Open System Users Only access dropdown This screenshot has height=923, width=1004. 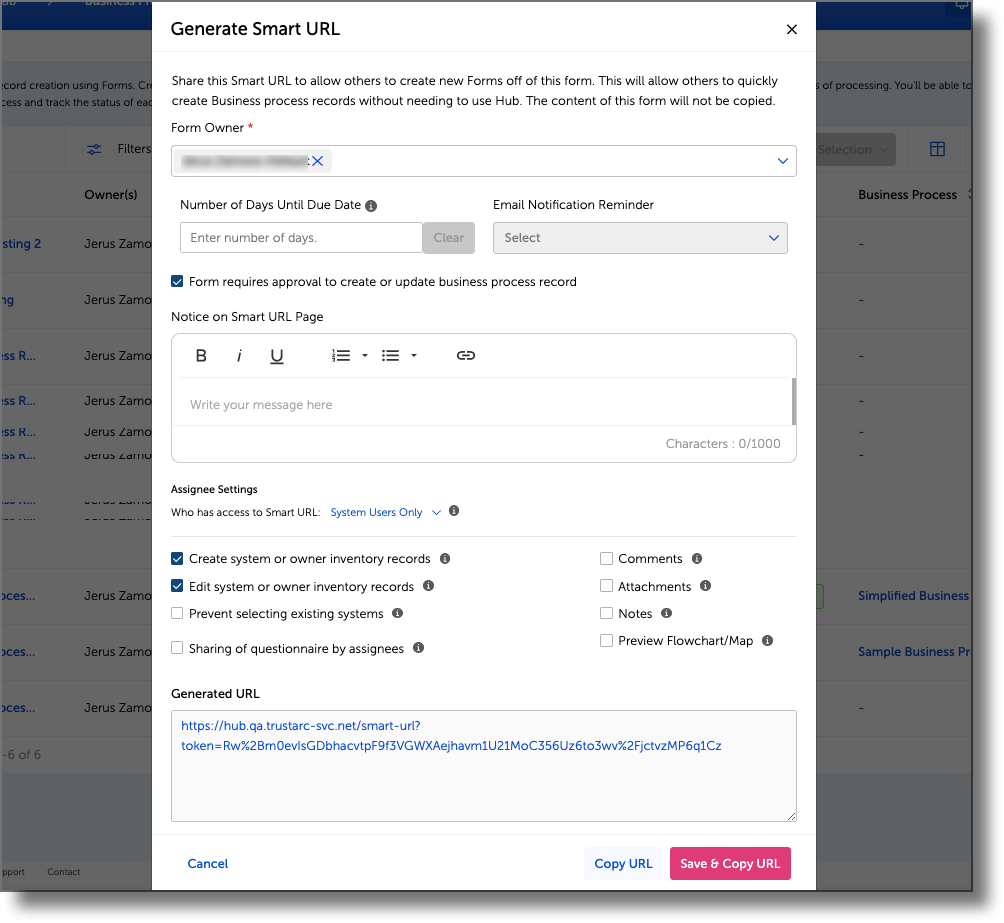pos(385,512)
